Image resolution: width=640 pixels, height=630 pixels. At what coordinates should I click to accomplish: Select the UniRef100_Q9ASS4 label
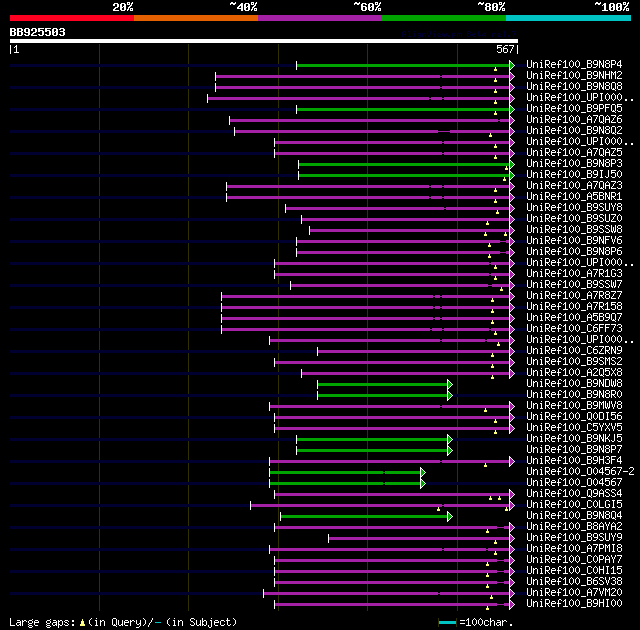click(574, 494)
